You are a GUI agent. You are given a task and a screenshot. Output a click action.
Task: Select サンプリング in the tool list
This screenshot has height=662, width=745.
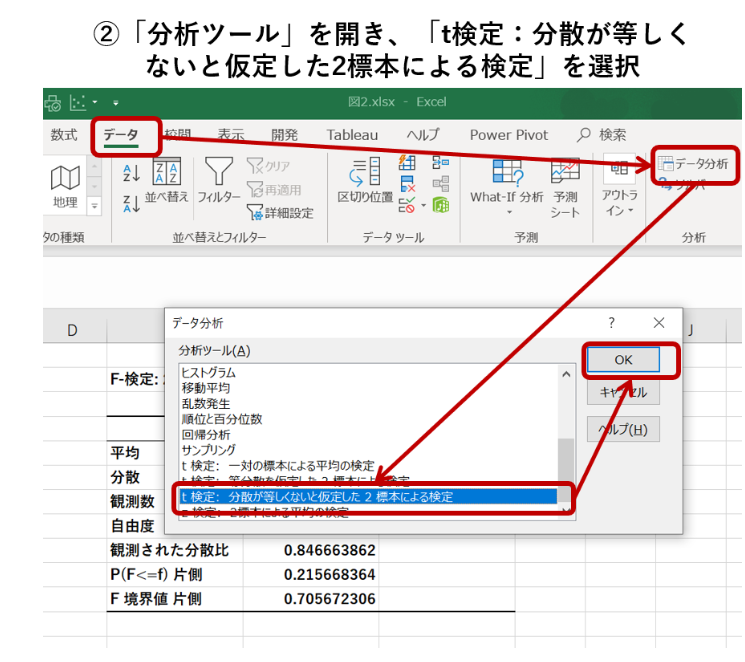click(x=369, y=450)
